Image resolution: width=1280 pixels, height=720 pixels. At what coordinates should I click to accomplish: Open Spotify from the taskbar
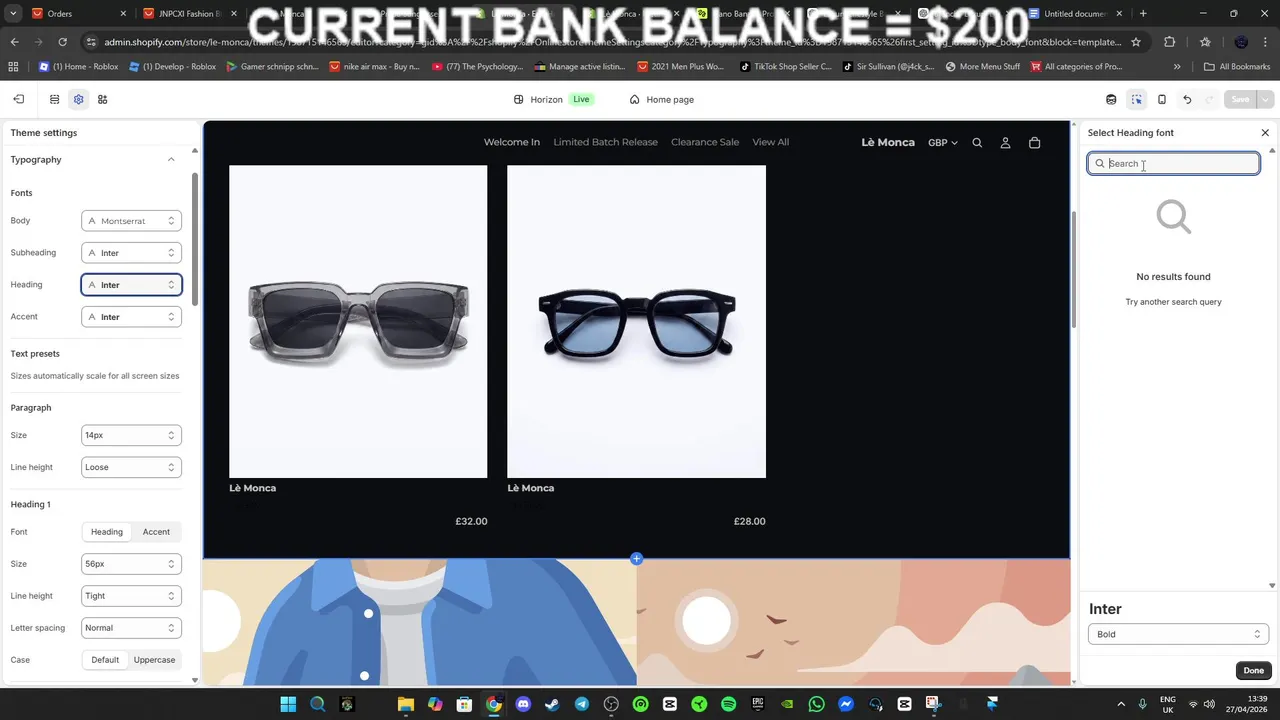coord(728,704)
